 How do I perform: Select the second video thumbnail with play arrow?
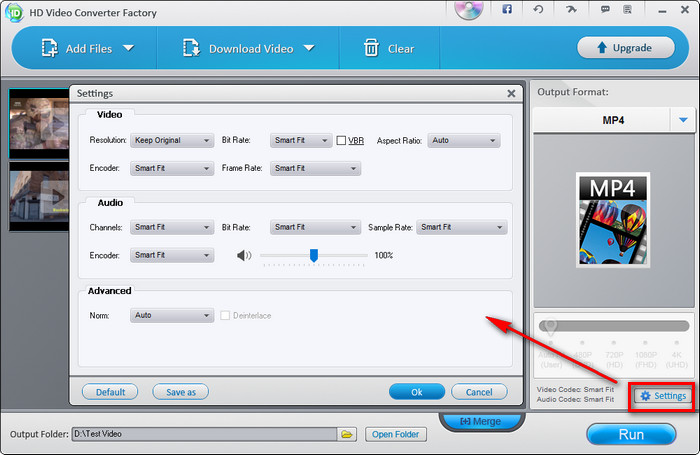pos(39,196)
